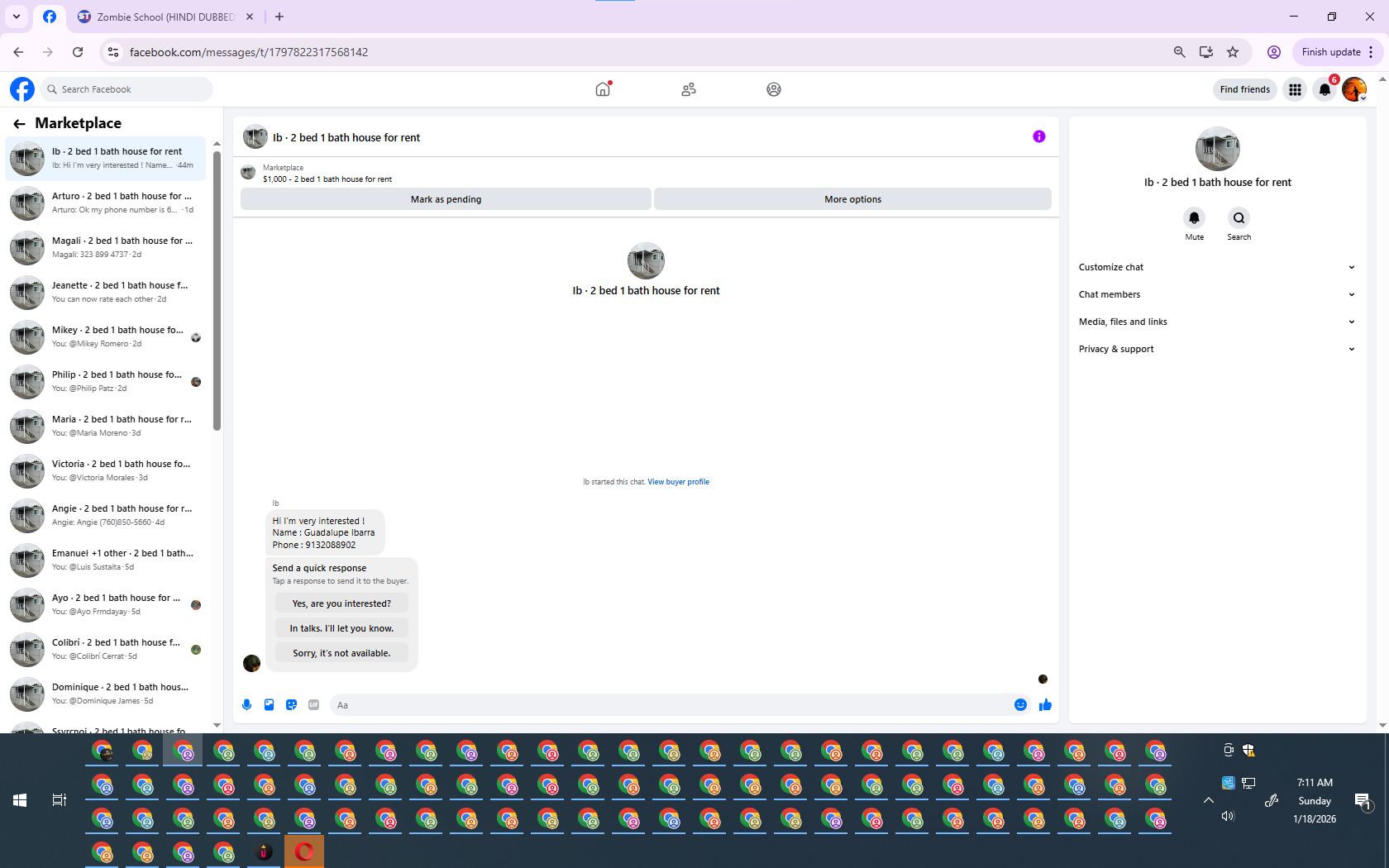Image resolution: width=1389 pixels, height=868 pixels.
Task: Open the account profile picture menu
Action: tap(1354, 89)
